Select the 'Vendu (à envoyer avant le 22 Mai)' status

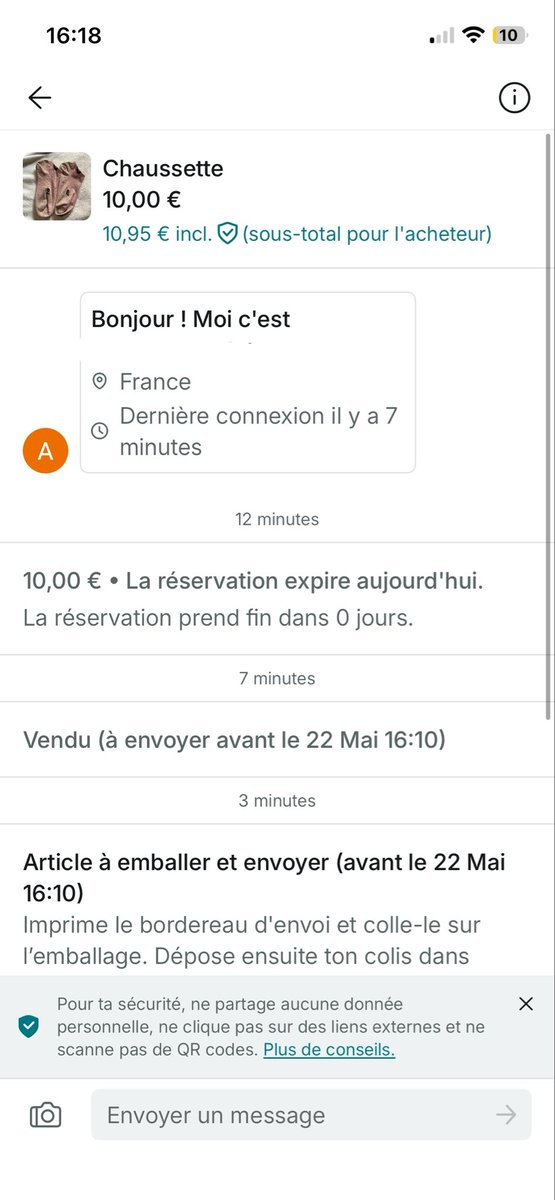(x=235, y=740)
